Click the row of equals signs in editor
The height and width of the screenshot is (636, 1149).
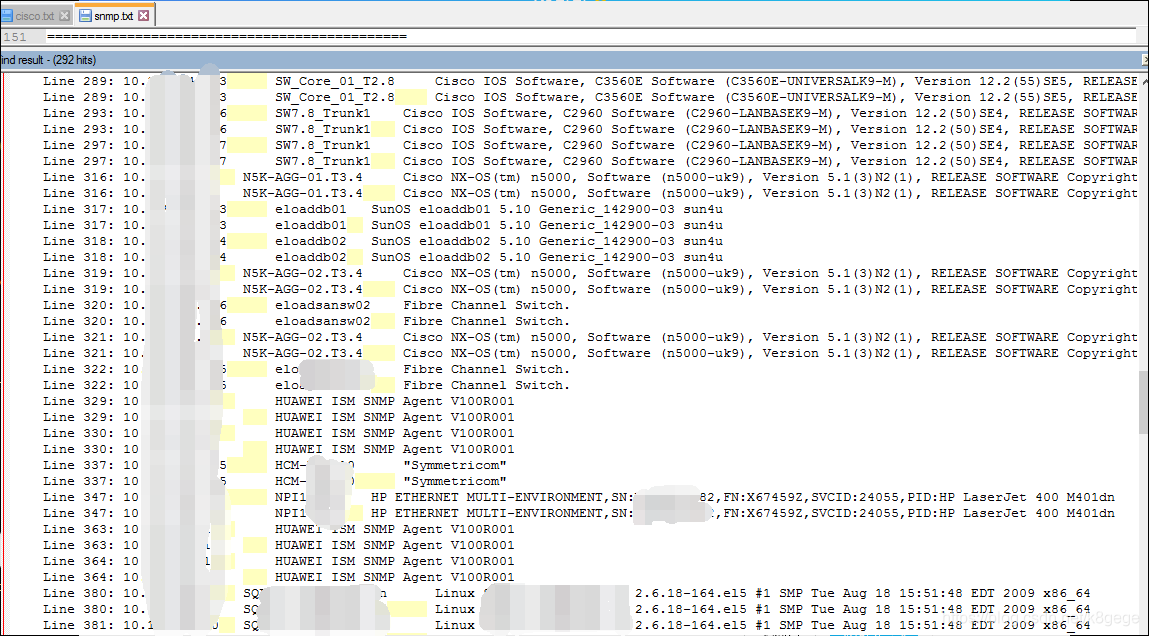point(226,36)
